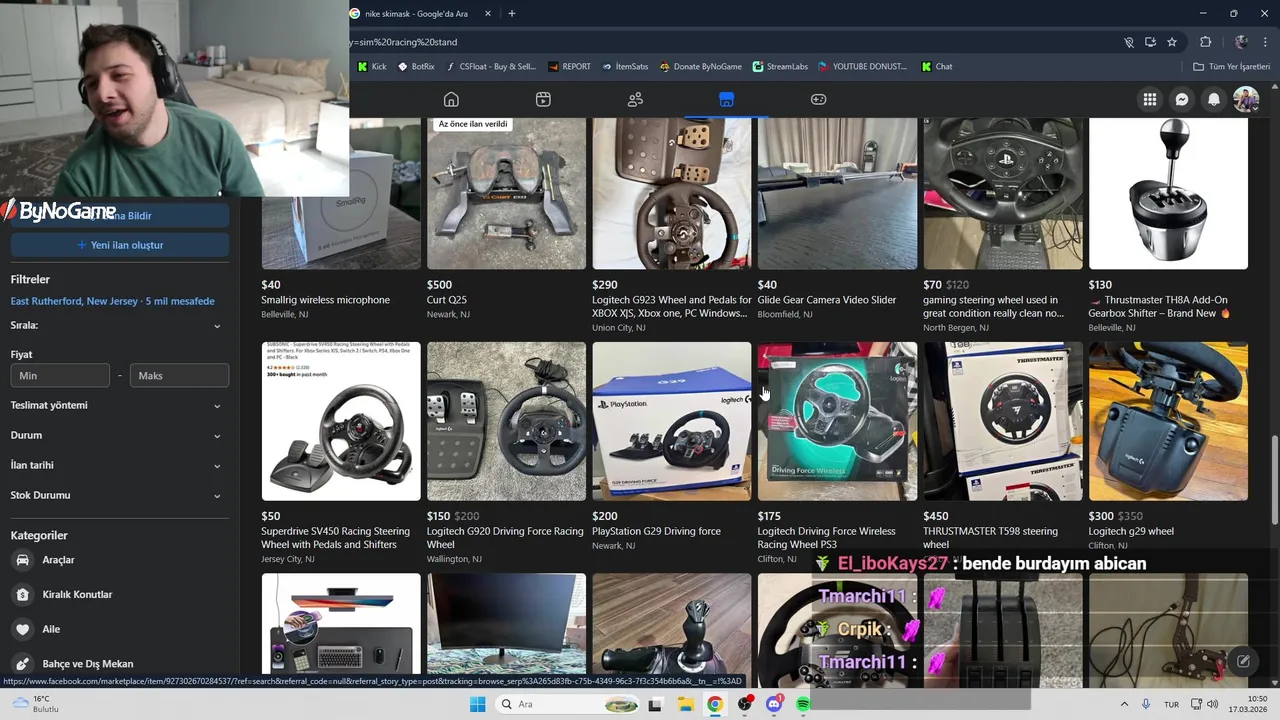The image size is (1280, 720).
Task: Click the Maks price input field
Action: 179,375
